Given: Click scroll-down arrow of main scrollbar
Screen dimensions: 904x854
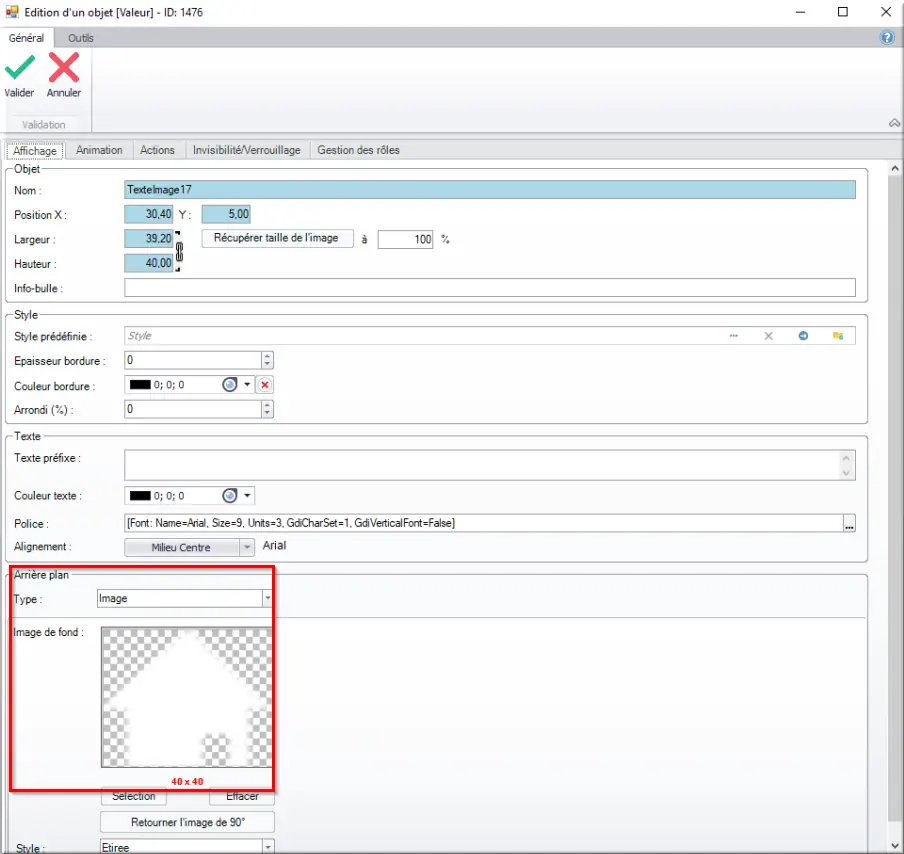Looking at the screenshot, I should pyautogui.click(x=894, y=846).
